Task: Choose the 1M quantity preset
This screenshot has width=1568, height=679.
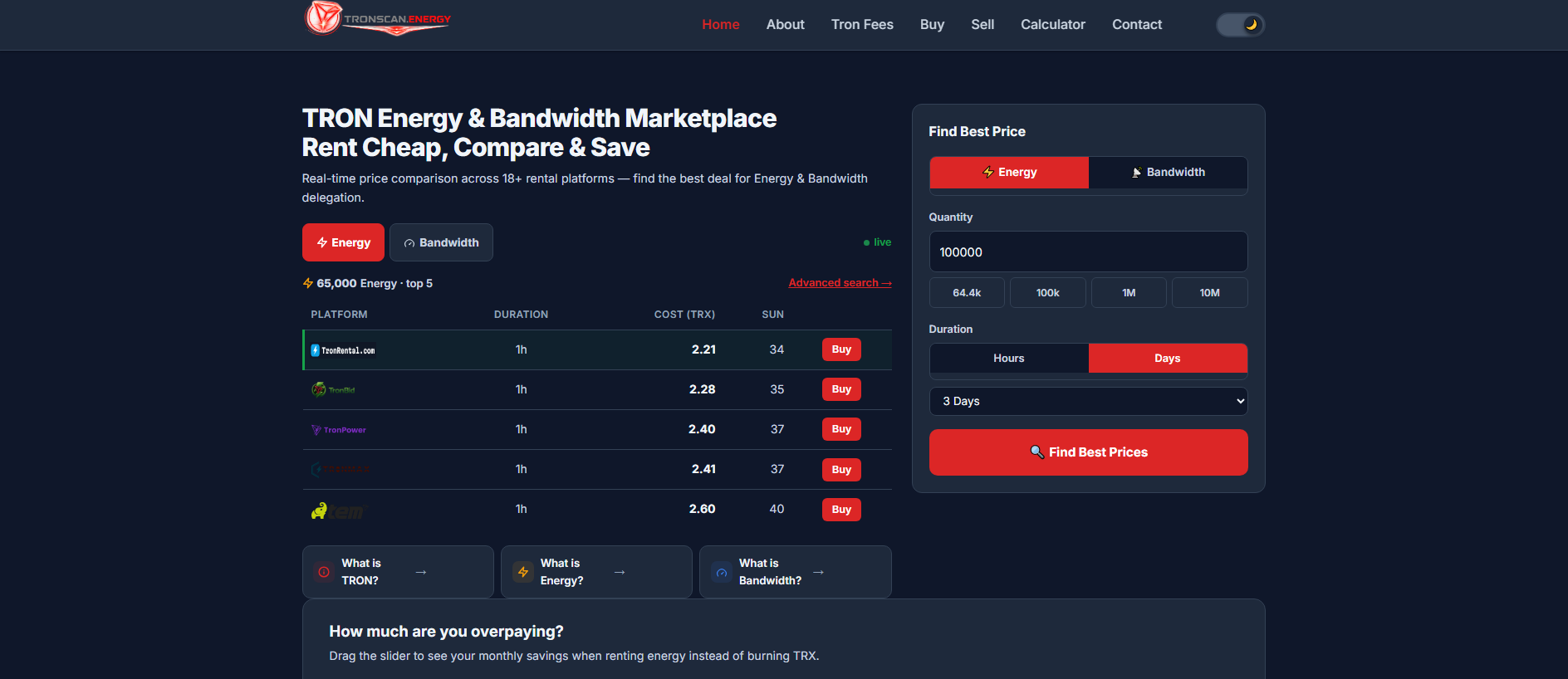Action: [x=1129, y=293]
